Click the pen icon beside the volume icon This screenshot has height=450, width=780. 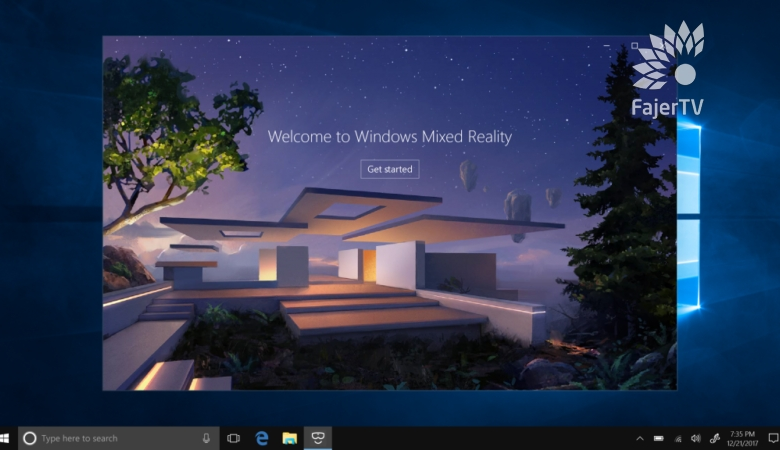(x=714, y=438)
